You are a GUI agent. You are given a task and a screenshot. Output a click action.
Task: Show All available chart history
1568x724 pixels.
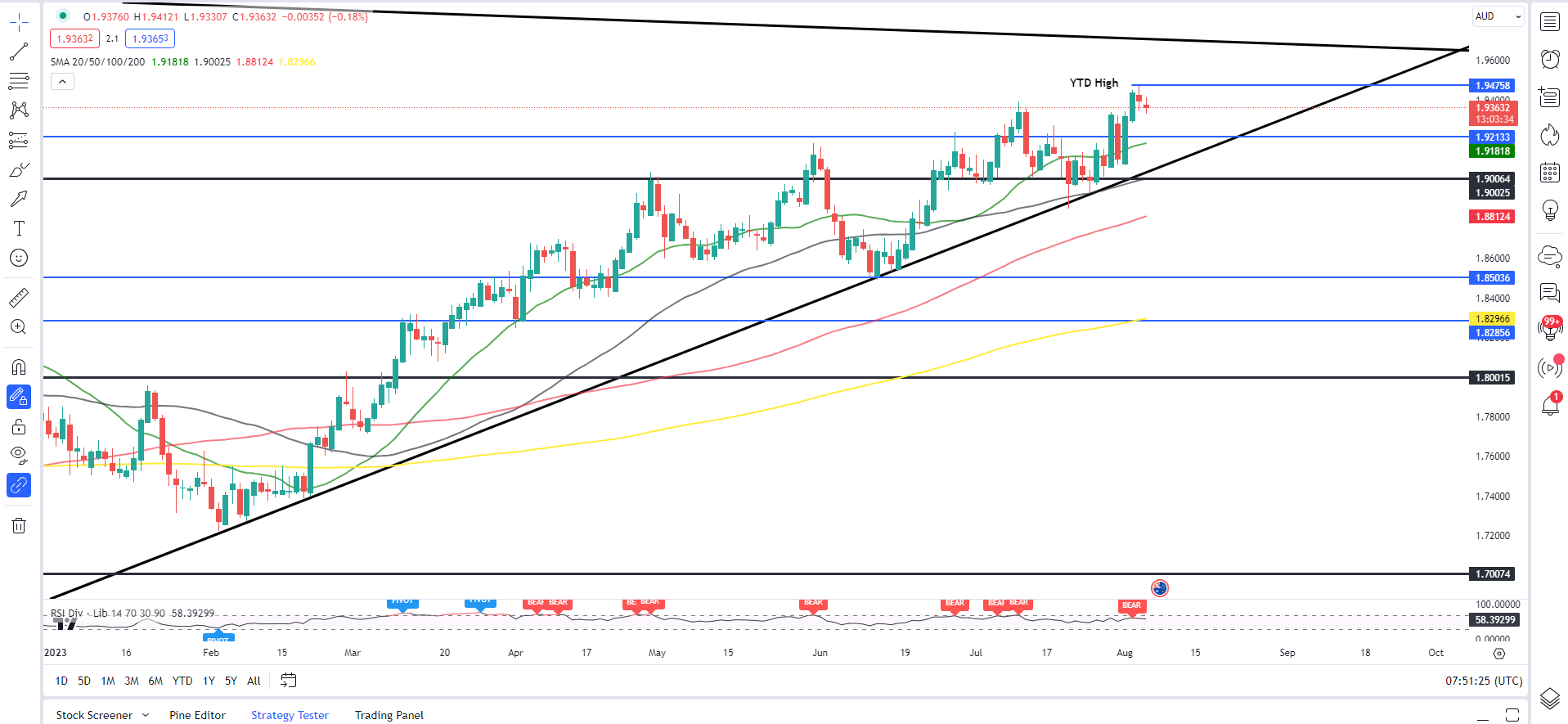254,681
